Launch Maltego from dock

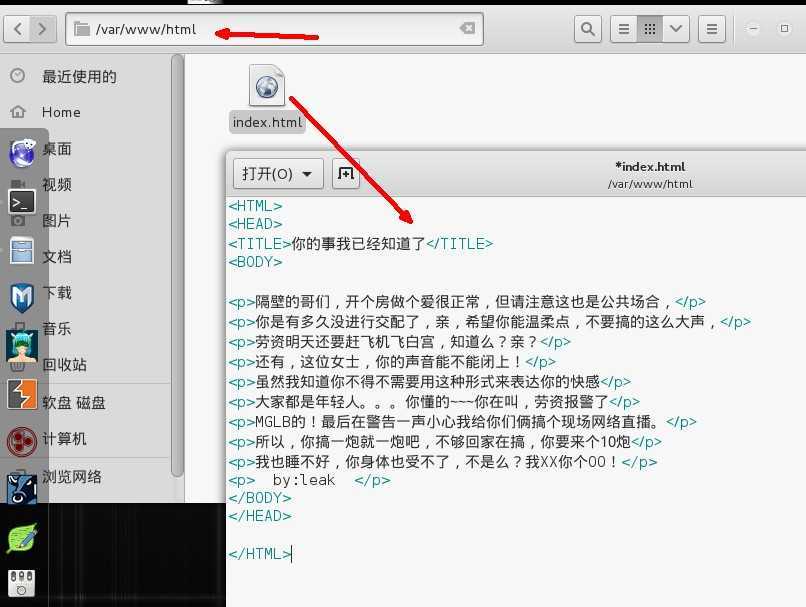[x=22, y=442]
